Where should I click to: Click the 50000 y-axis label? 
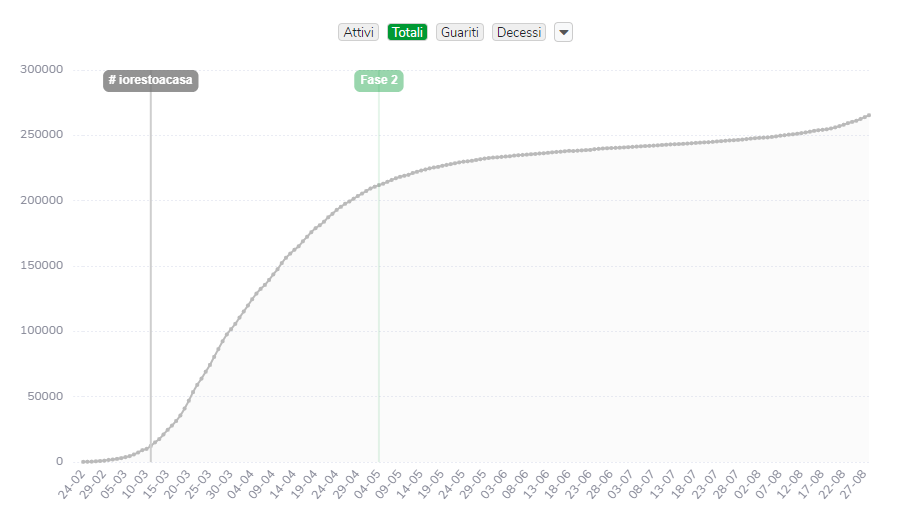coord(46,396)
